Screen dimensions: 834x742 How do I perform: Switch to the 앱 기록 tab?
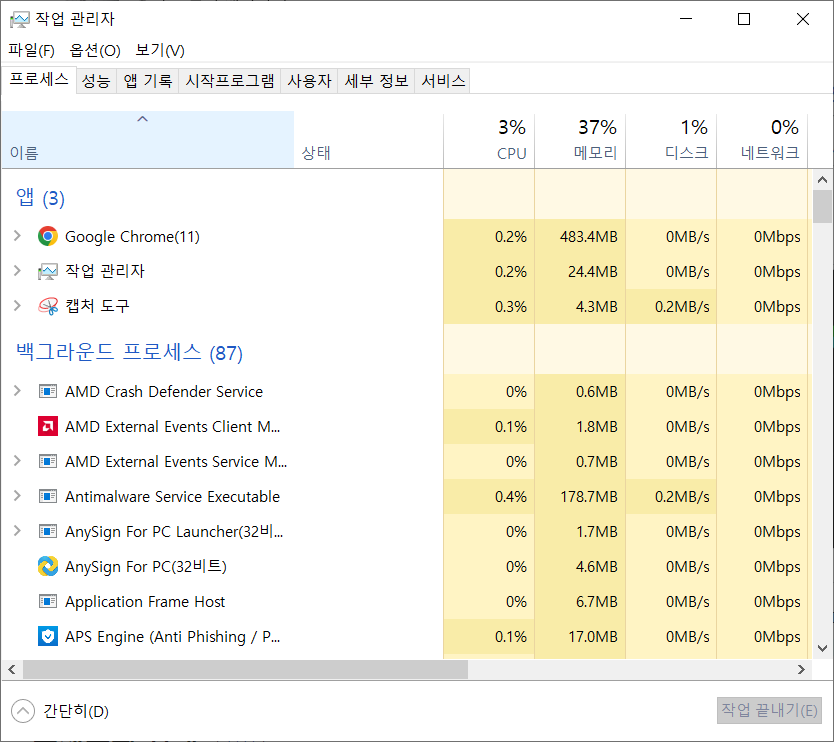pos(148,81)
